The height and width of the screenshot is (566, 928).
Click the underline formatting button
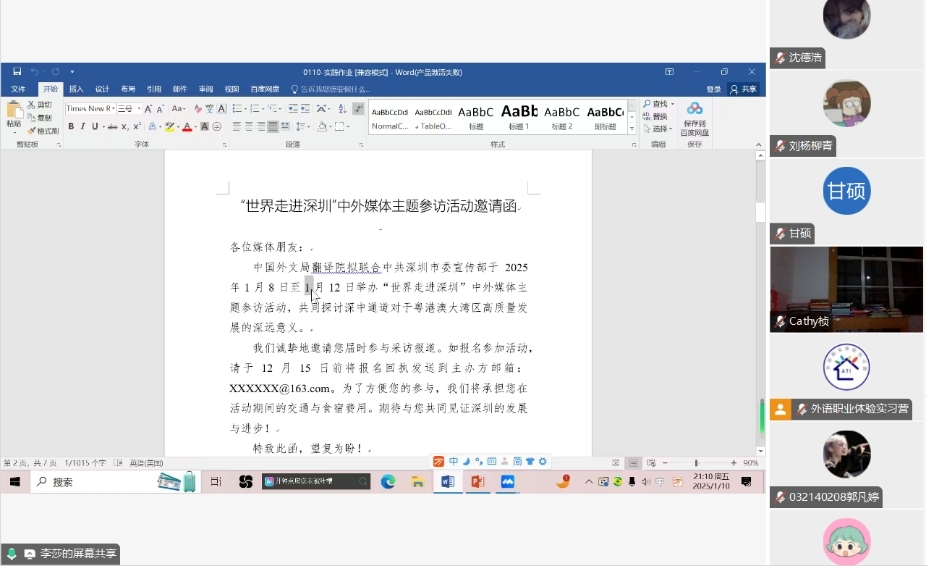[x=95, y=127]
